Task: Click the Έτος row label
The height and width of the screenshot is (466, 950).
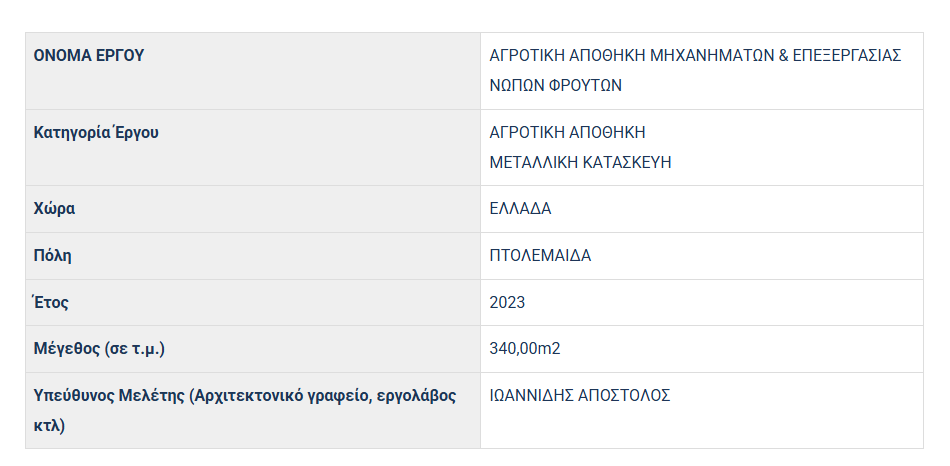Action: point(52,302)
